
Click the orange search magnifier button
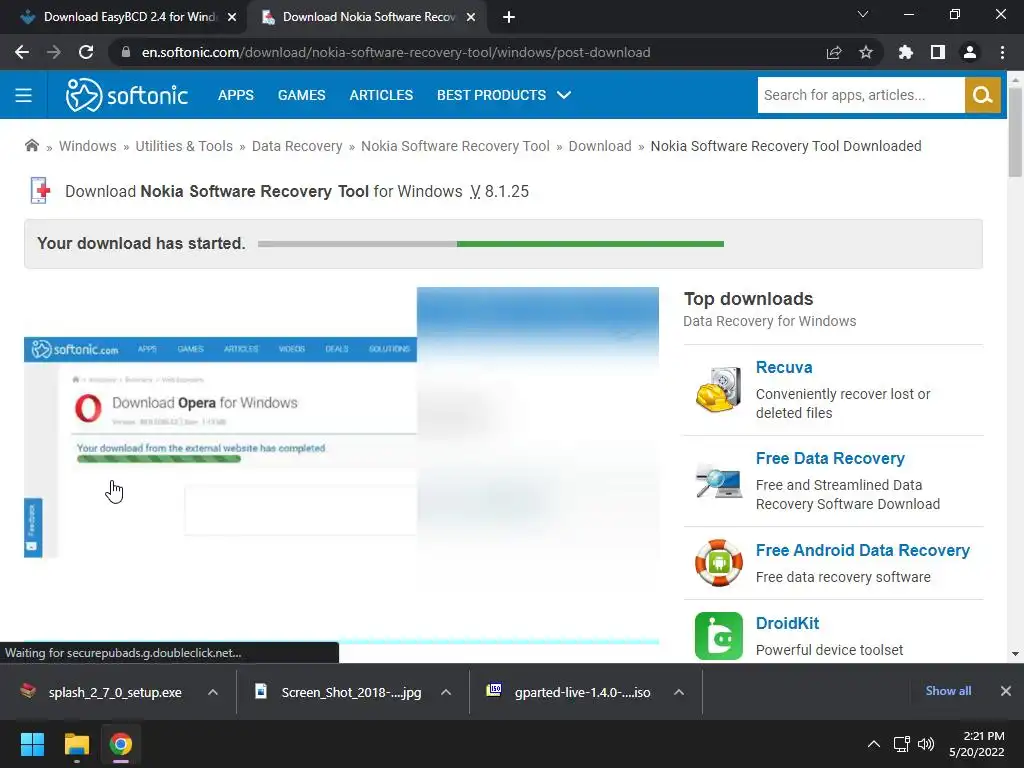tap(982, 95)
